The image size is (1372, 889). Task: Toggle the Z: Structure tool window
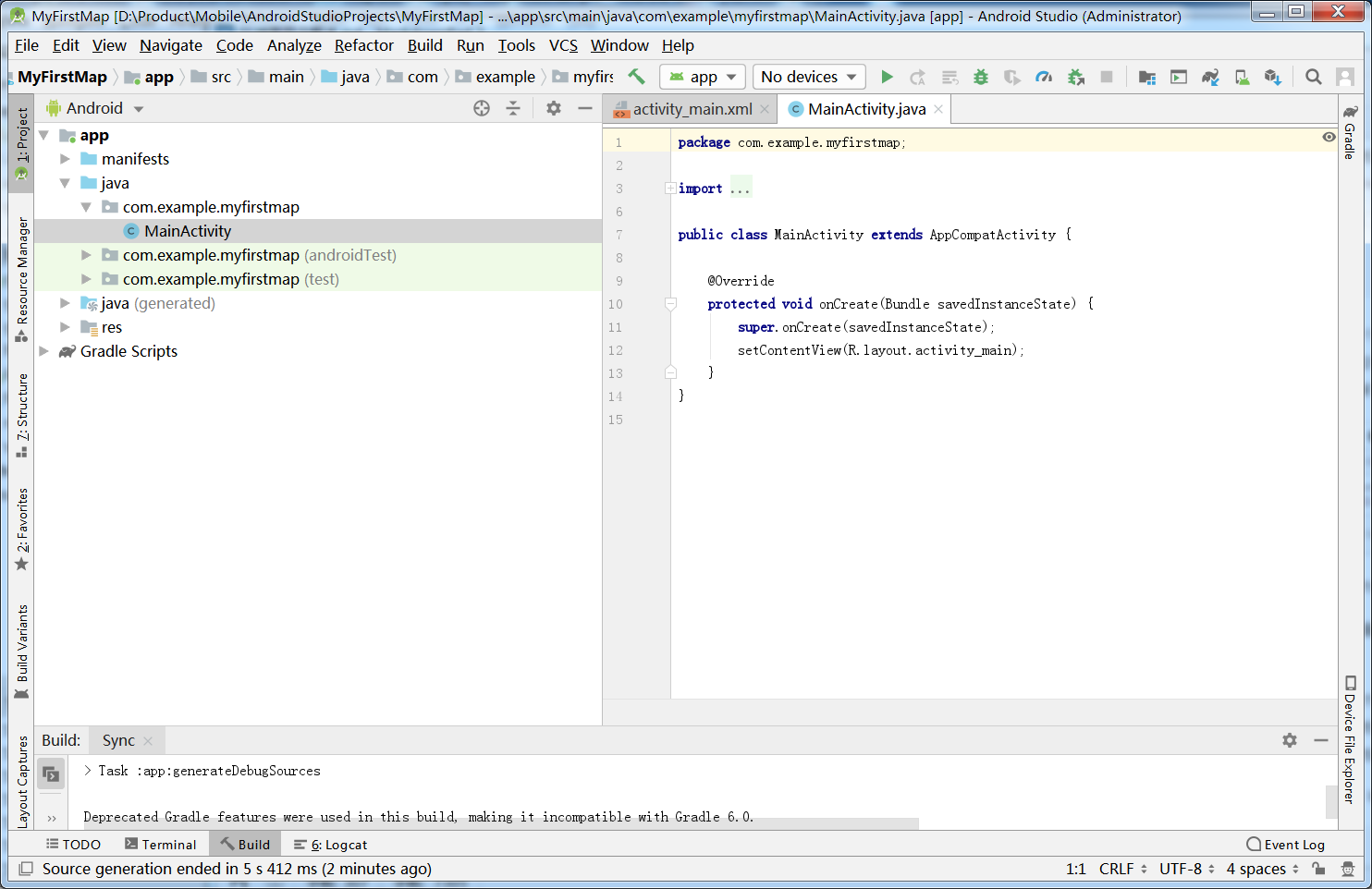pyautogui.click(x=21, y=415)
